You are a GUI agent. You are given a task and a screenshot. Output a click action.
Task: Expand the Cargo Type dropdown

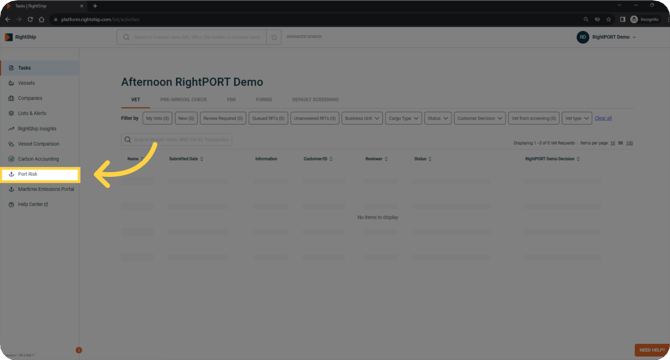[x=403, y=118]
